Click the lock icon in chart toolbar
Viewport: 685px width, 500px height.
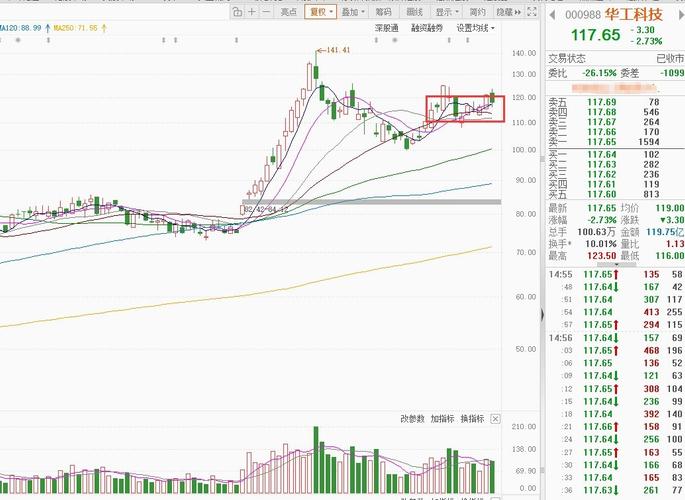237,12
